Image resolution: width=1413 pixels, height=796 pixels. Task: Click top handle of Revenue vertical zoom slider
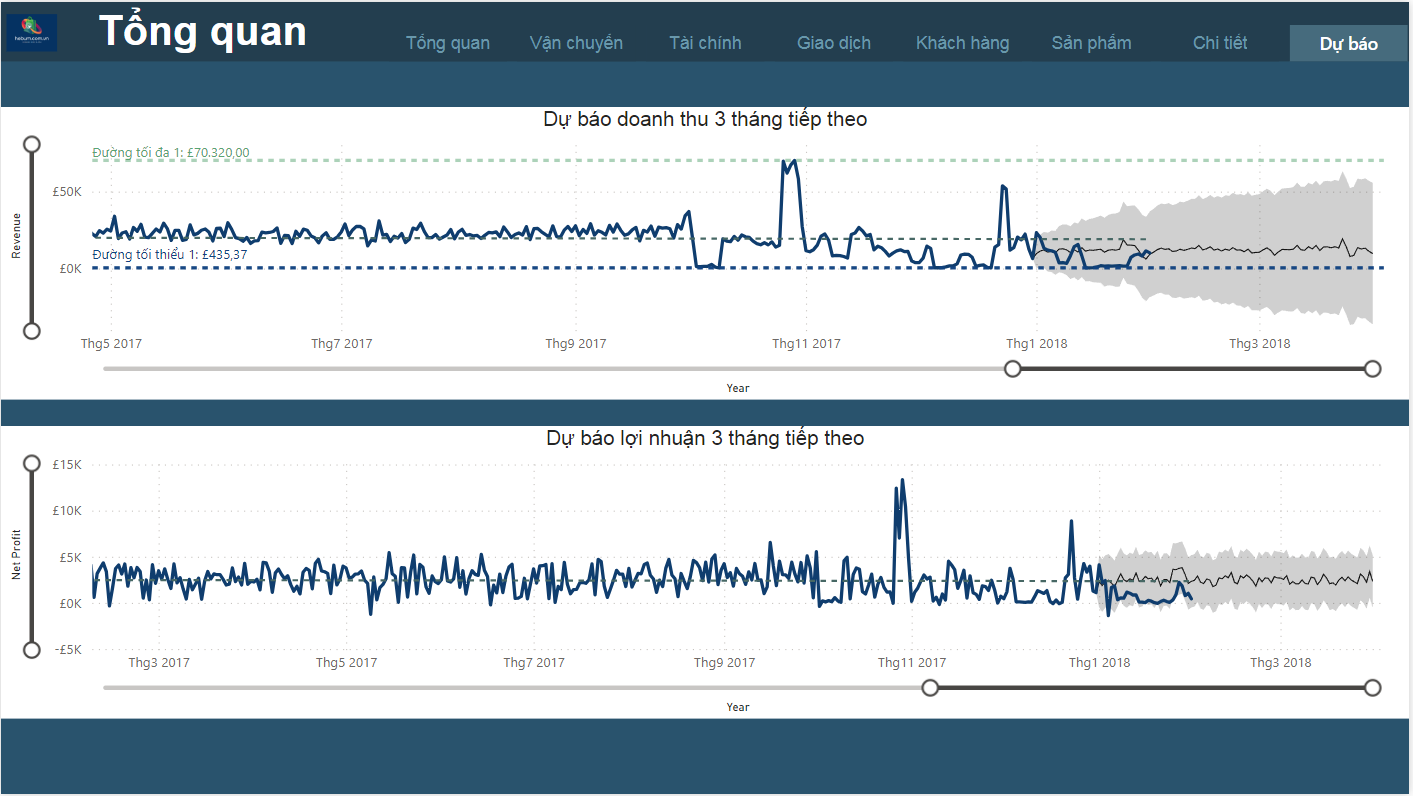(x=32, y=144)
